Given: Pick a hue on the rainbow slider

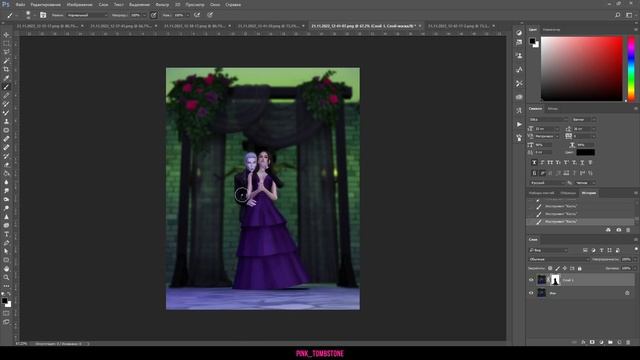Looking at the screenshot, I should 631,69.
